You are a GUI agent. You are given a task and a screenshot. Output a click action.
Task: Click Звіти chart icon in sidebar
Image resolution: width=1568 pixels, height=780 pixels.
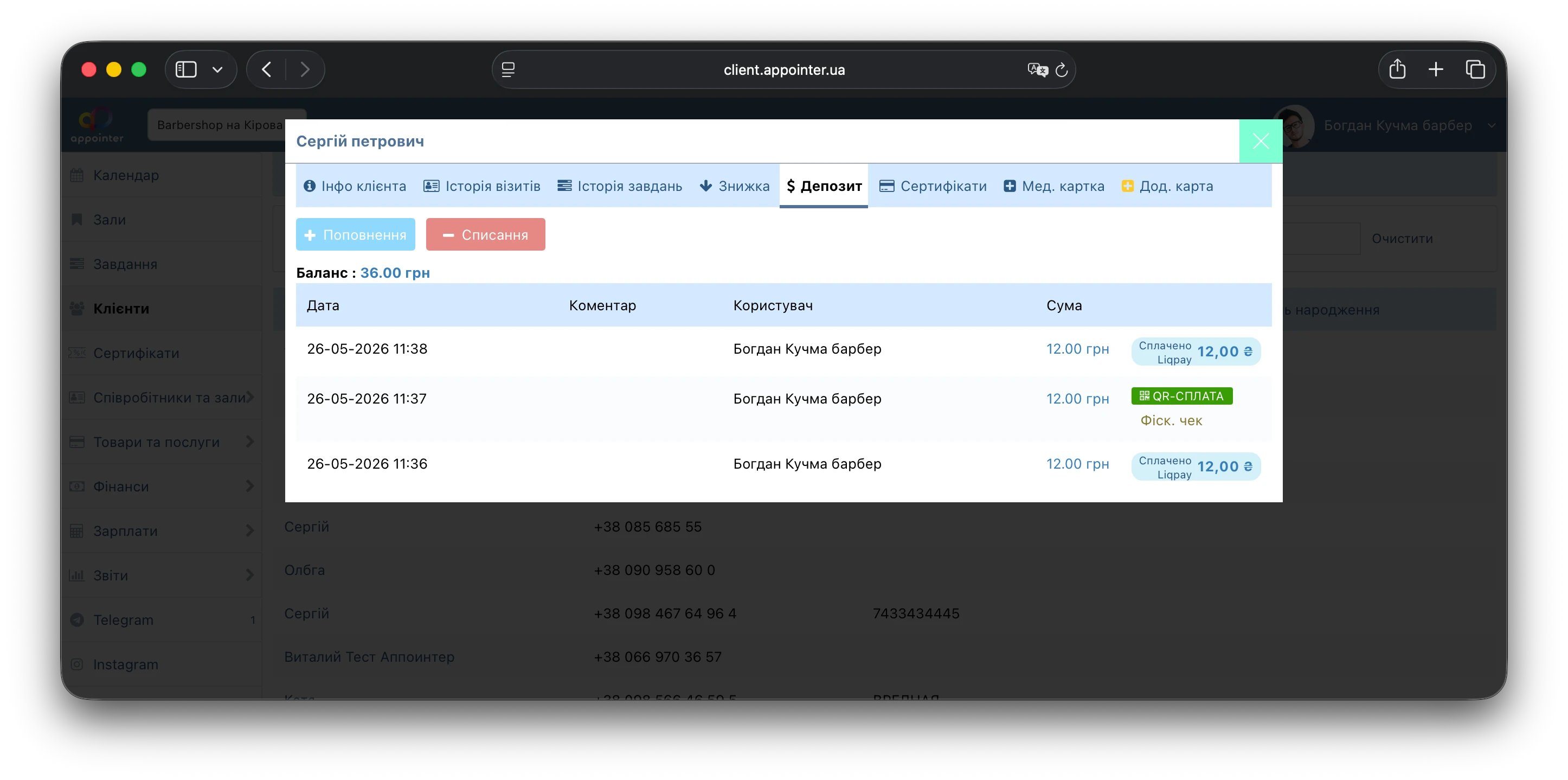coord(76,575)
